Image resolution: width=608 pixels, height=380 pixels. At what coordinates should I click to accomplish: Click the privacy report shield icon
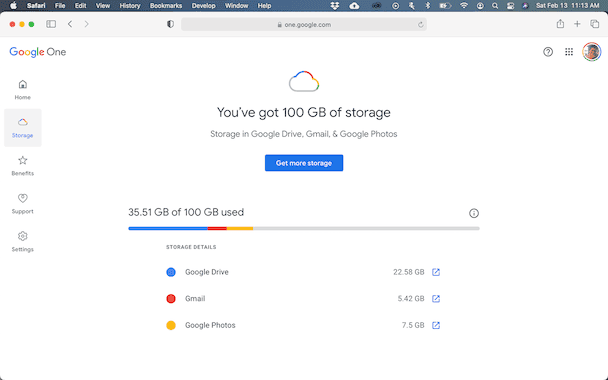[170, 24]
